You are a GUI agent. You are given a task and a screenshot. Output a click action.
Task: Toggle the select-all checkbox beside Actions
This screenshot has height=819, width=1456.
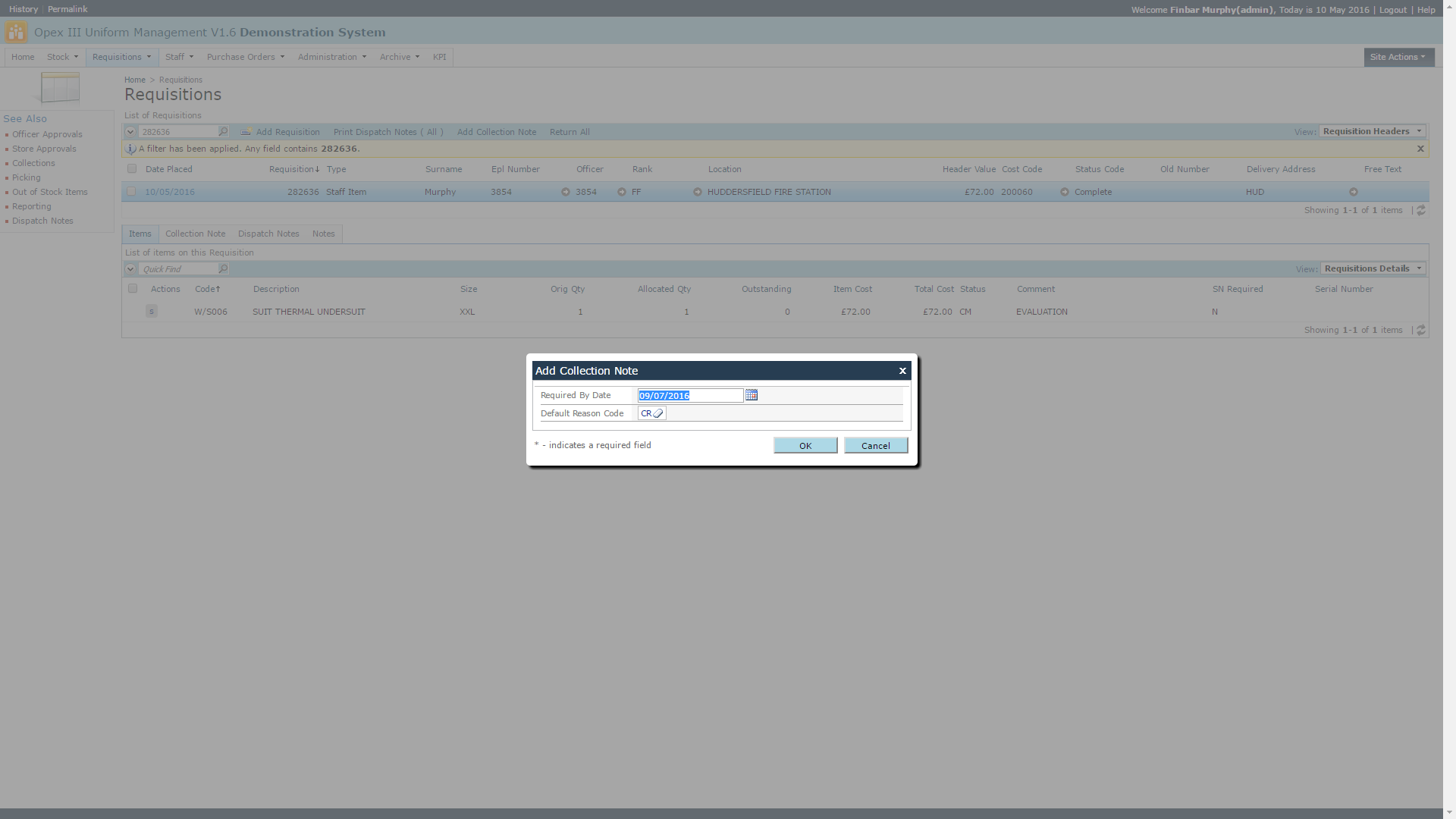click(133, 289)
